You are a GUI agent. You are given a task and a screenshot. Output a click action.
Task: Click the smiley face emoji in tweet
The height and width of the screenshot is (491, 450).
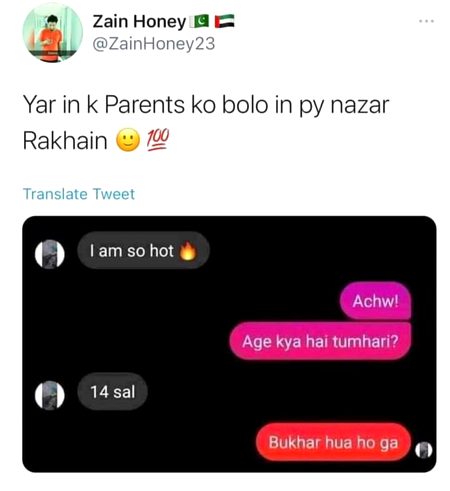pyautogui.click(x=128, y=140)
